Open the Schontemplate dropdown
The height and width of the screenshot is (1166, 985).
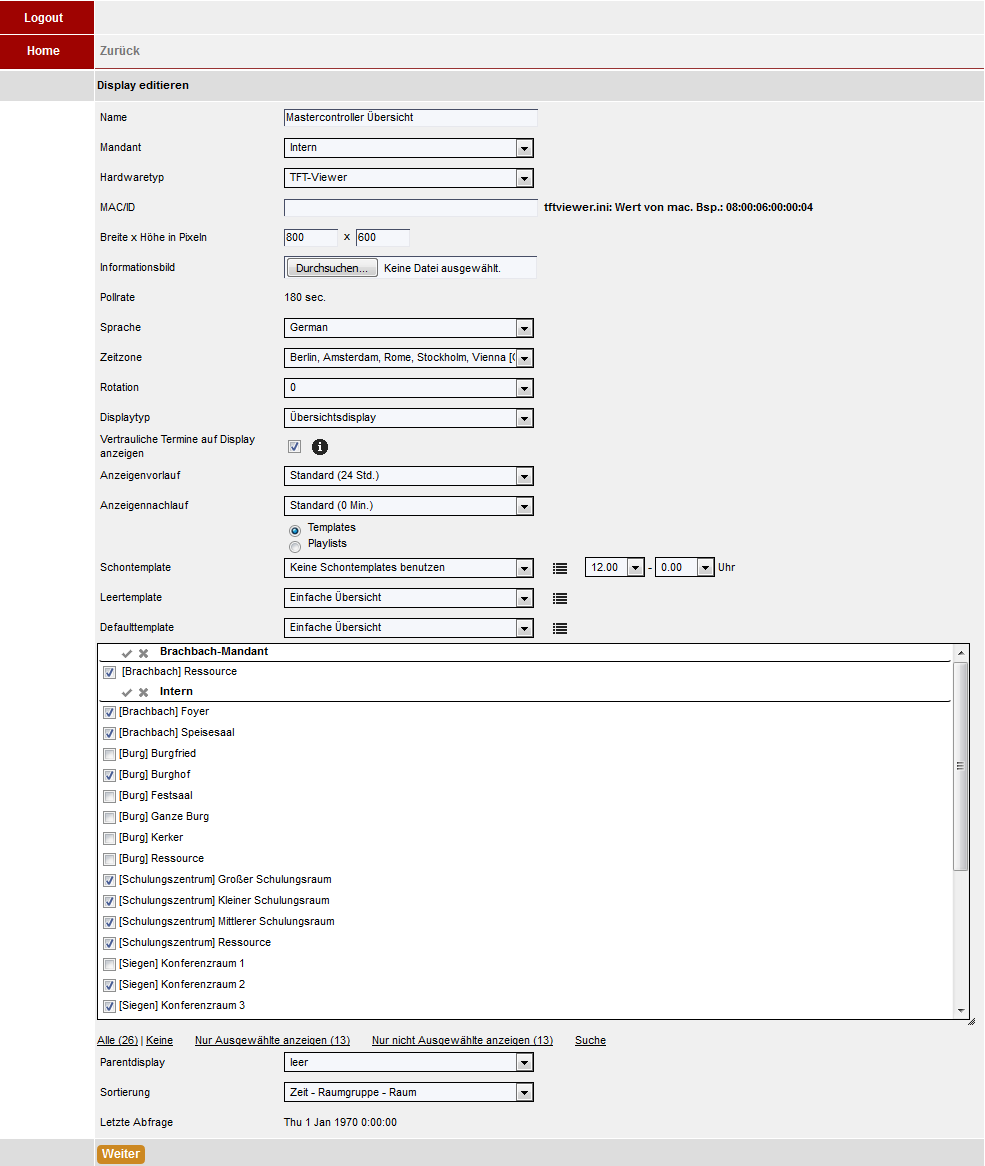409,568
